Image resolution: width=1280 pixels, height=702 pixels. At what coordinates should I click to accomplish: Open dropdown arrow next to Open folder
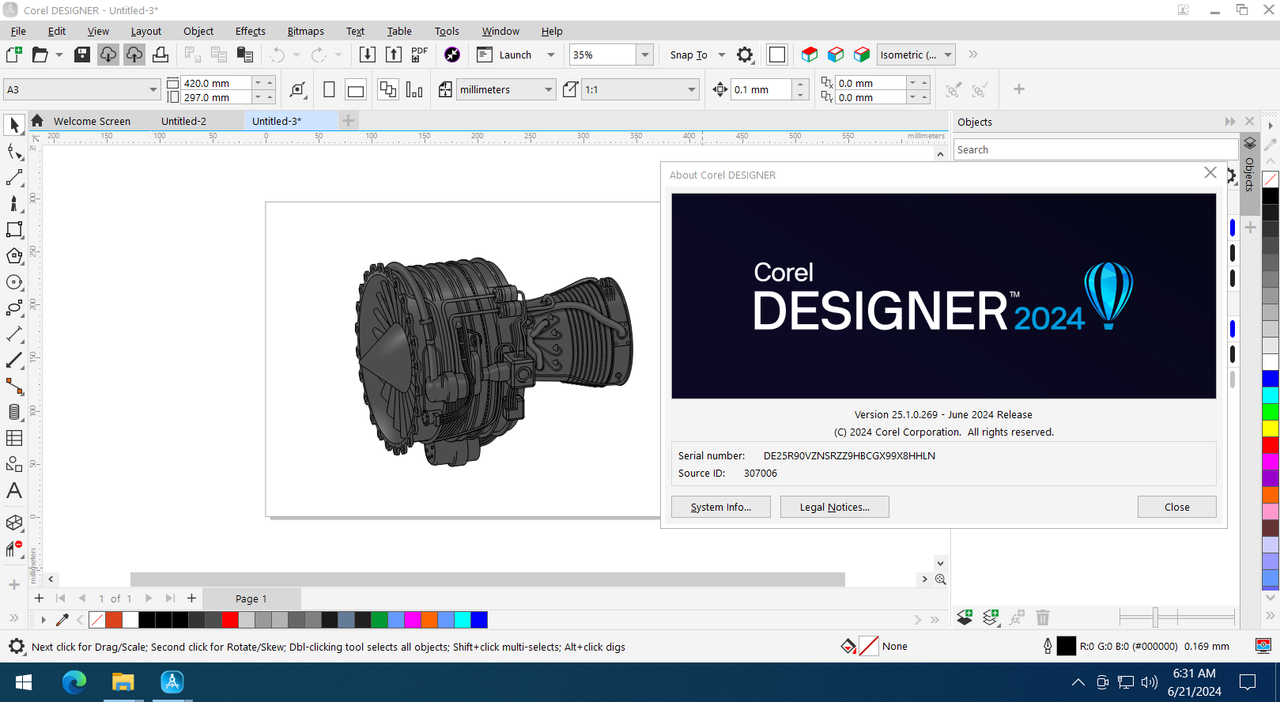click(59, 55)
